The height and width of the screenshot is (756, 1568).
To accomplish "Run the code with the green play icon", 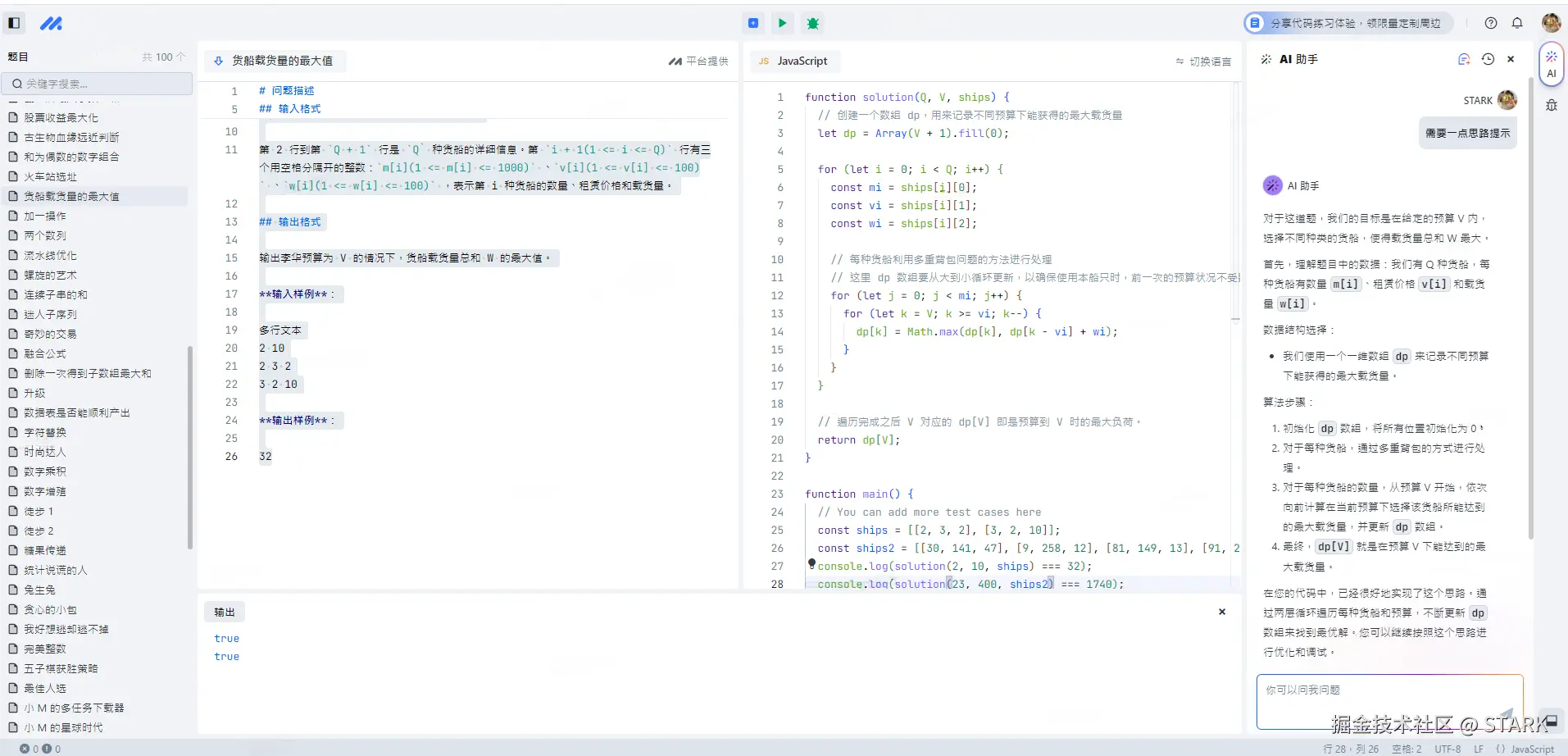I will pos(782,23).
